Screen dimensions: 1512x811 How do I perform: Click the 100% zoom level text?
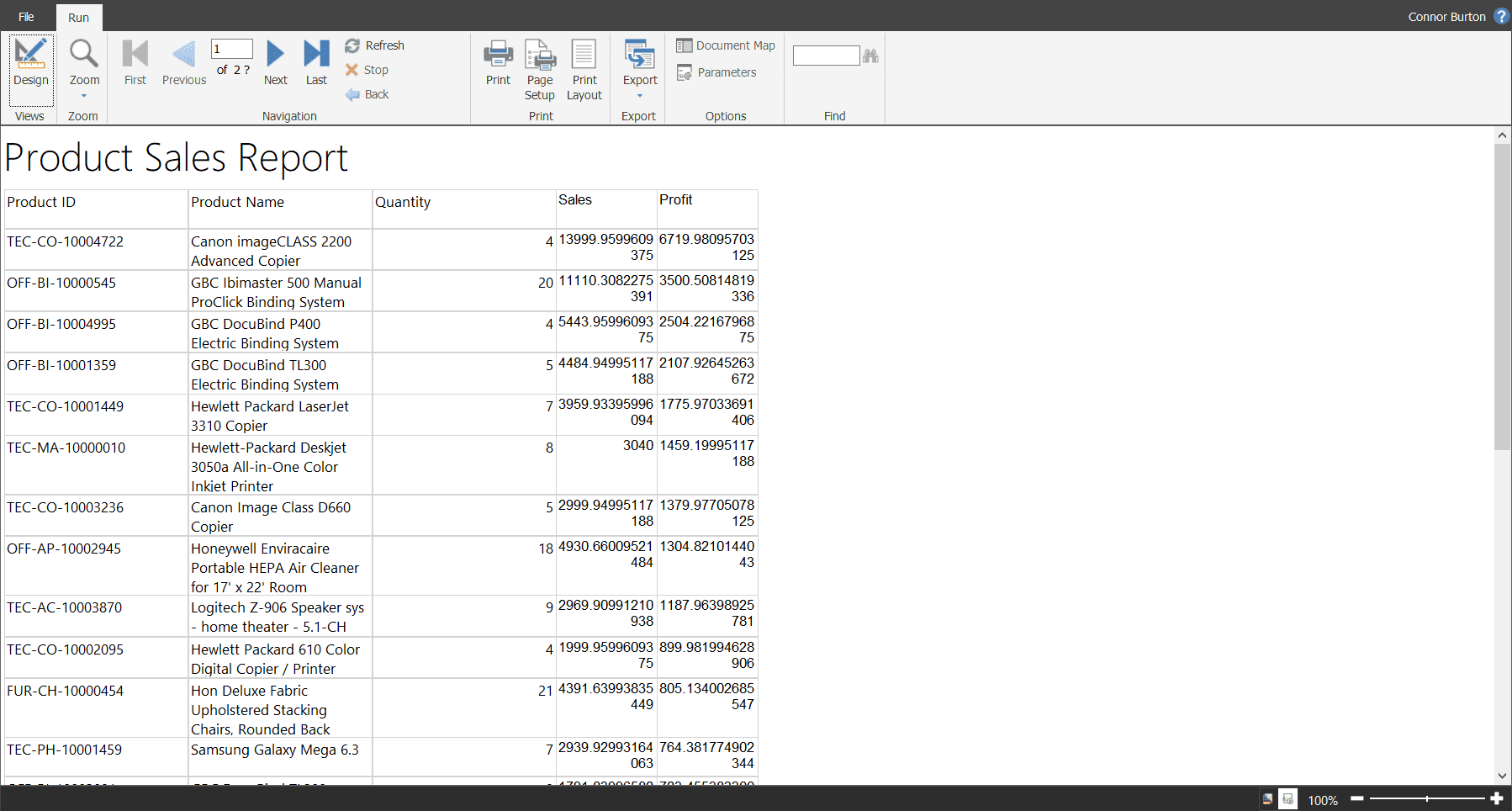[1323, 800]
